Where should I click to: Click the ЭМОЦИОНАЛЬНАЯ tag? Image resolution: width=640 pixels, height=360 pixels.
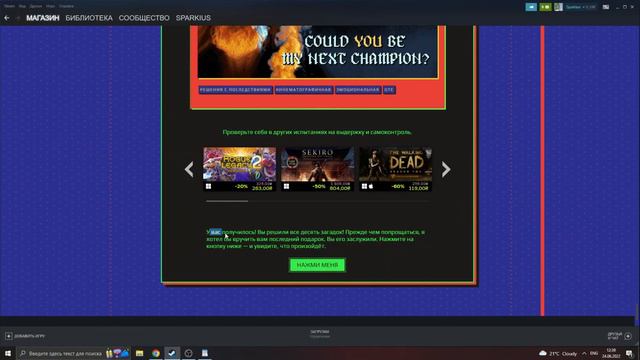(358, 90)
